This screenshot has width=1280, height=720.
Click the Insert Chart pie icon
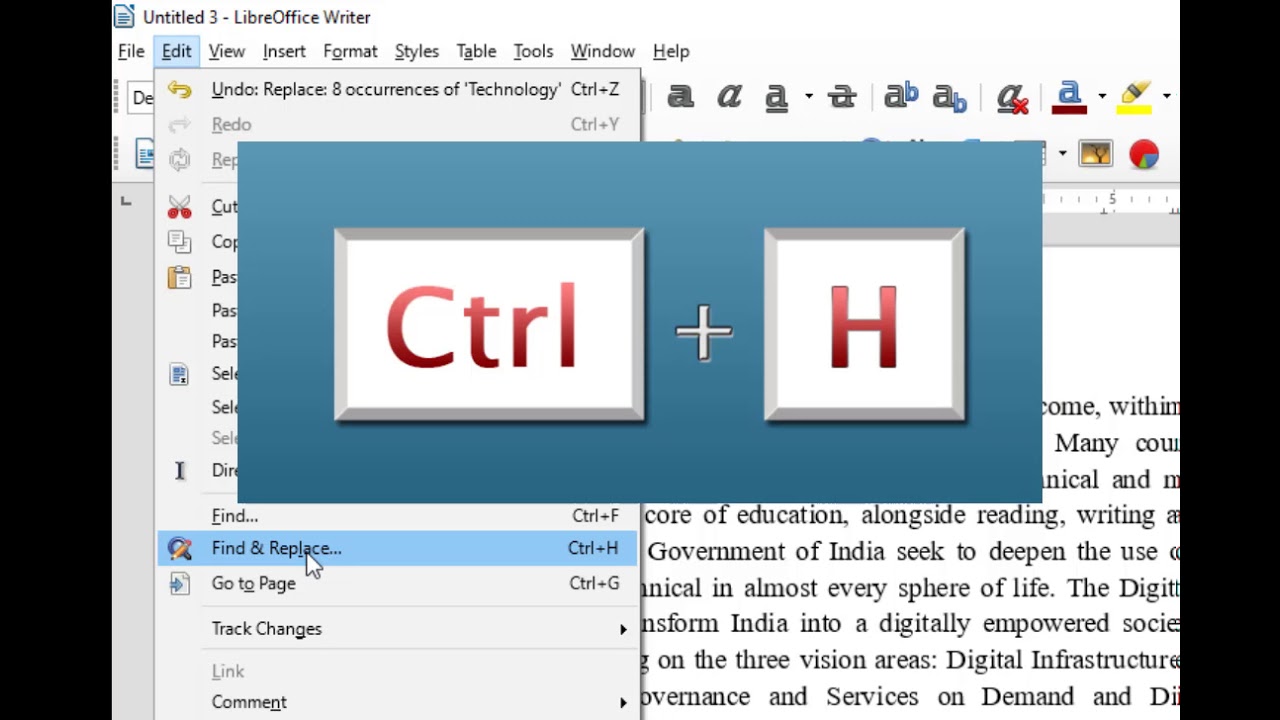1144,154
